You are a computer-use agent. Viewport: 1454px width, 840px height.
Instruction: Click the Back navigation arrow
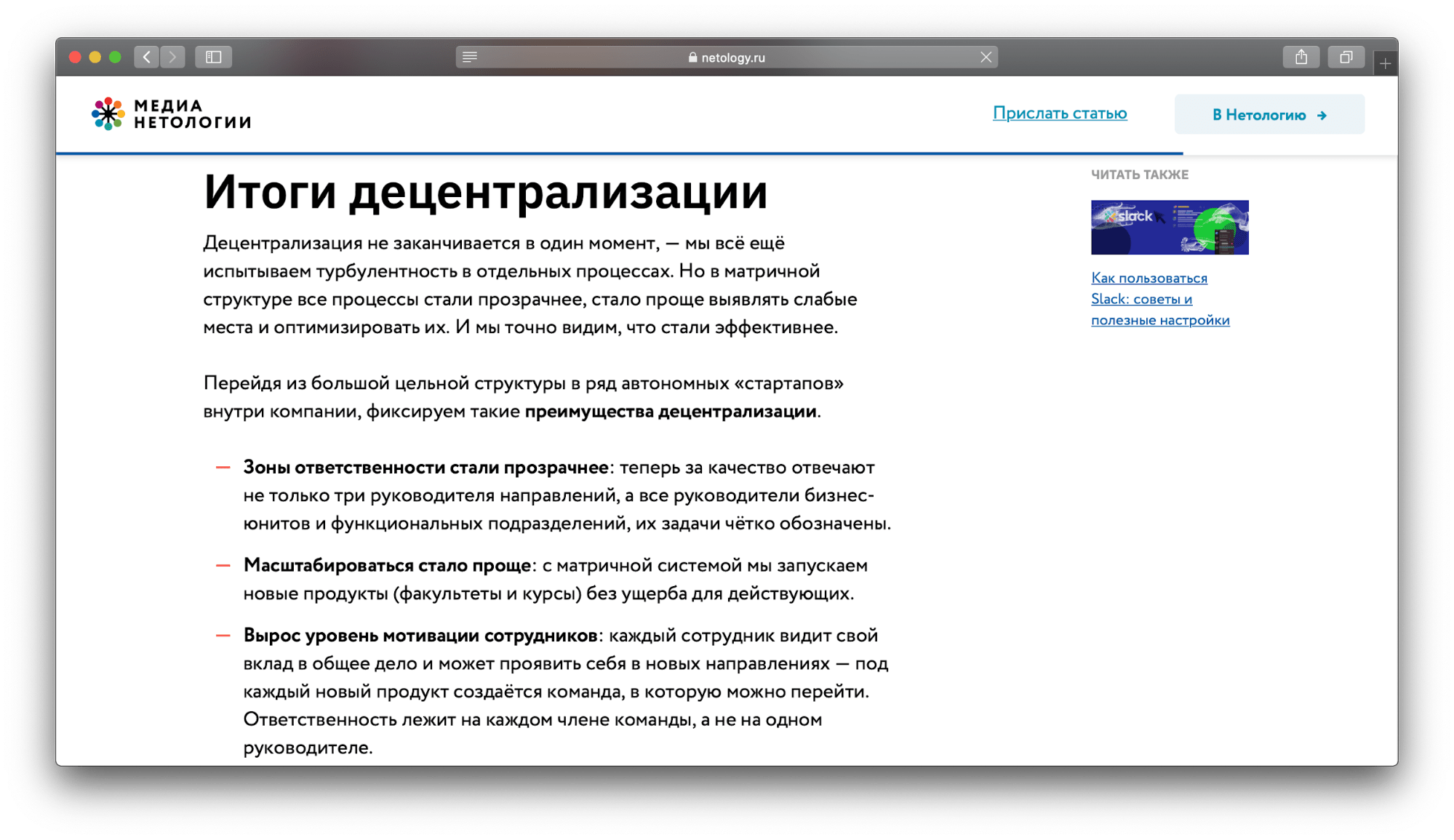[146, 57]
